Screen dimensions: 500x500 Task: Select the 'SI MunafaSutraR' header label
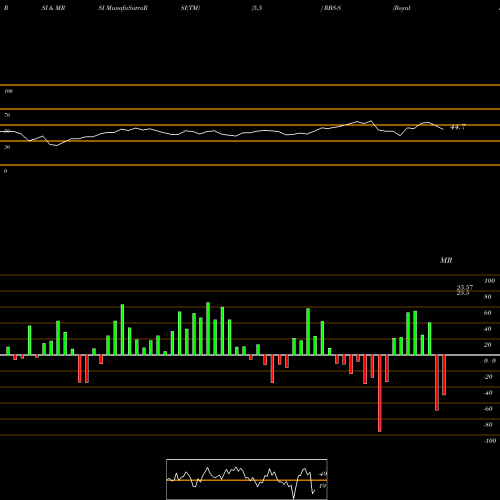click(123, 8)
